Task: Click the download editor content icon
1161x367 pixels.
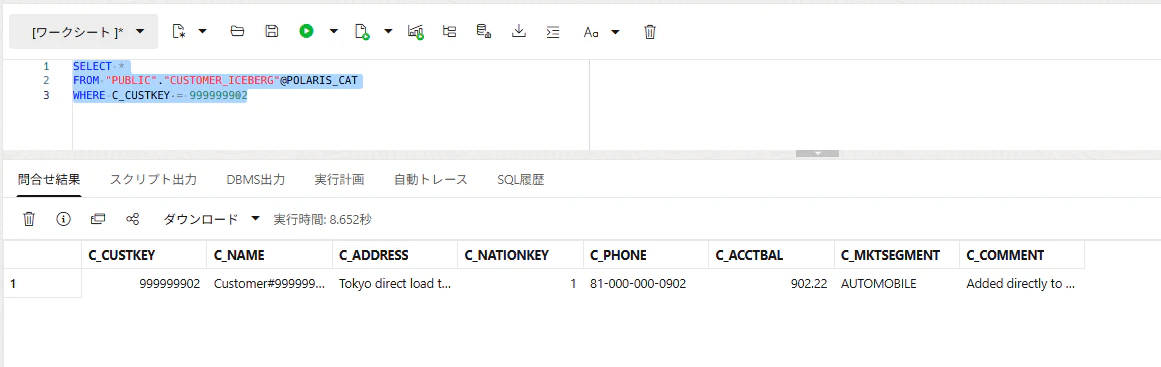Action: pyautogui.click(x=519, y=31)
